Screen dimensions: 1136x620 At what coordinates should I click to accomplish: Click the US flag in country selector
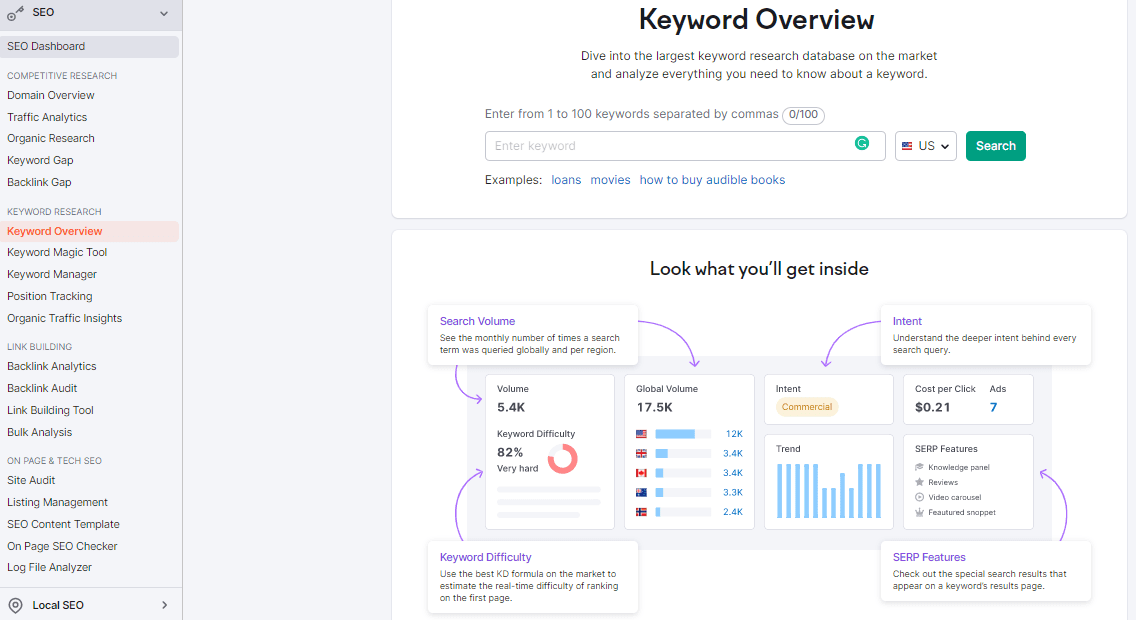tap(907, 146)
